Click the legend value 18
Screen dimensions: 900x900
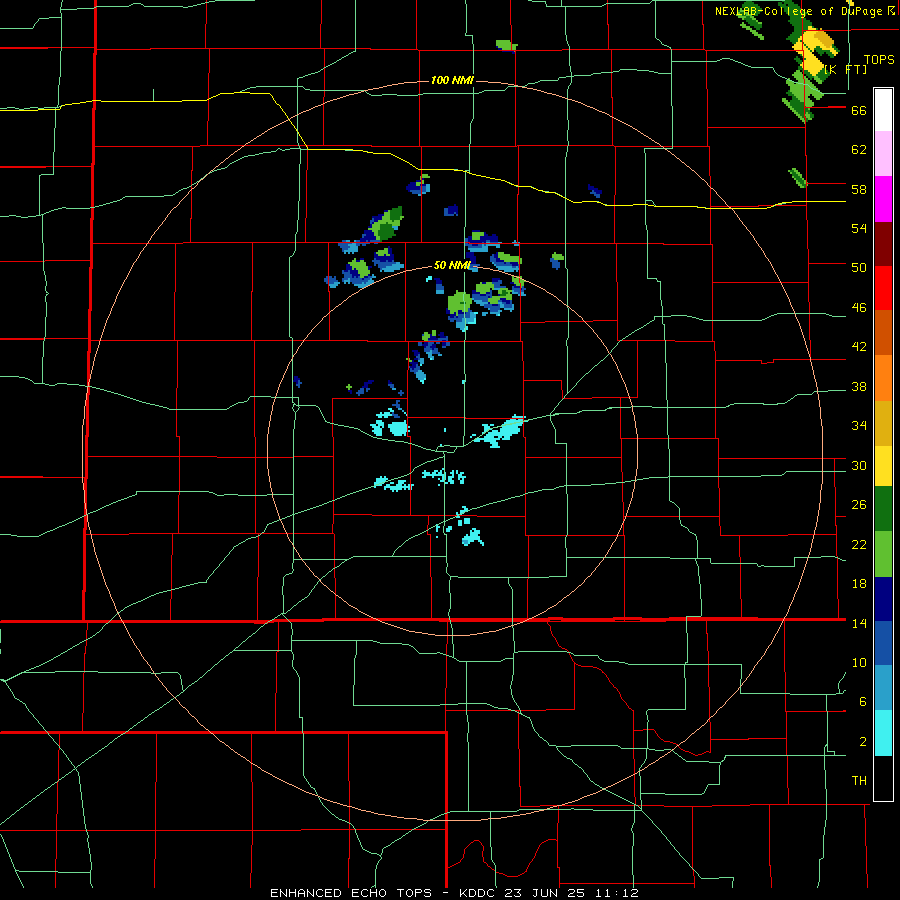(859, 584)
